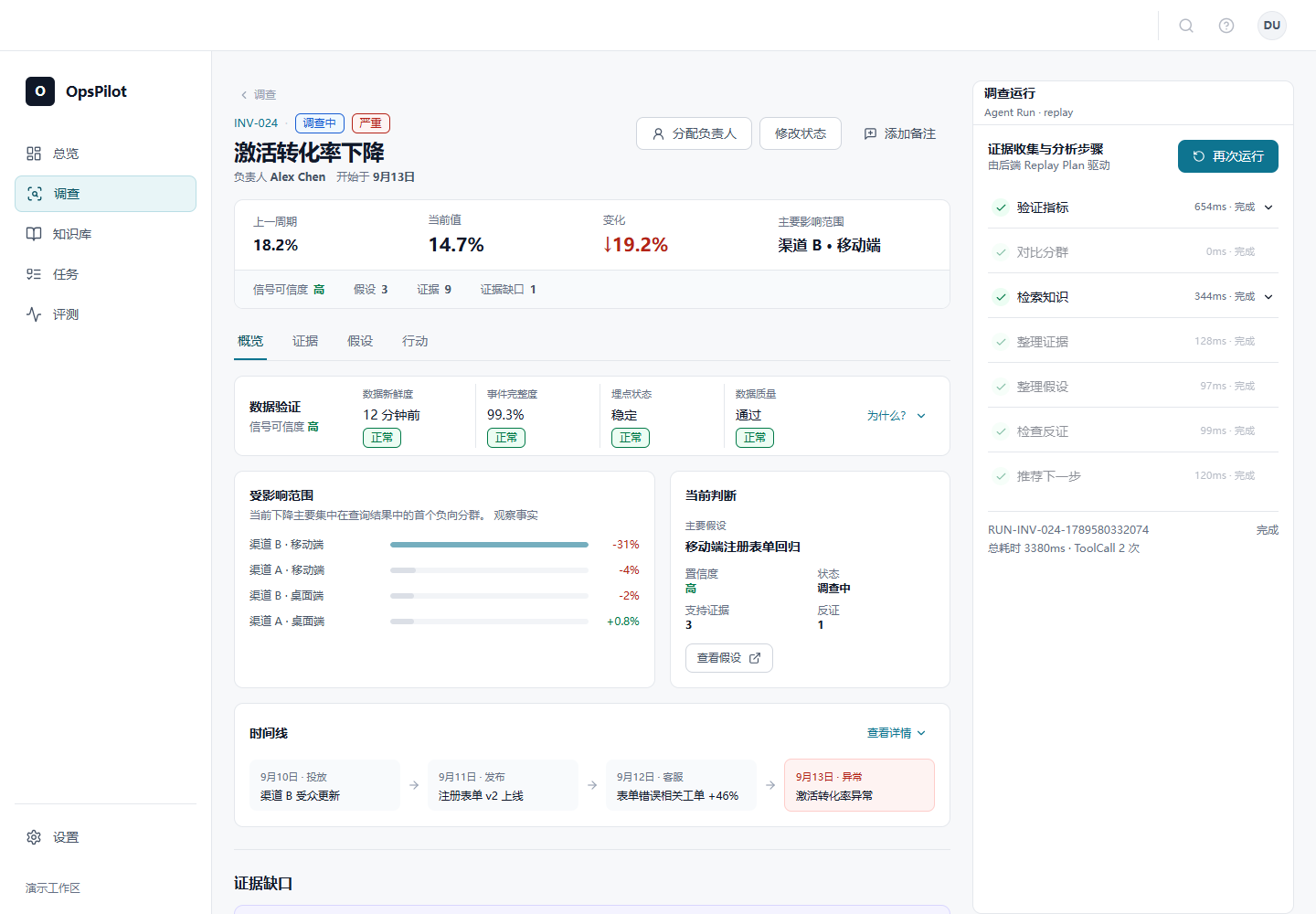Screen dimensions: 1316x914
Task: Click the 移动端注册表单回归 hypothesis text
Action: [743, 547]
